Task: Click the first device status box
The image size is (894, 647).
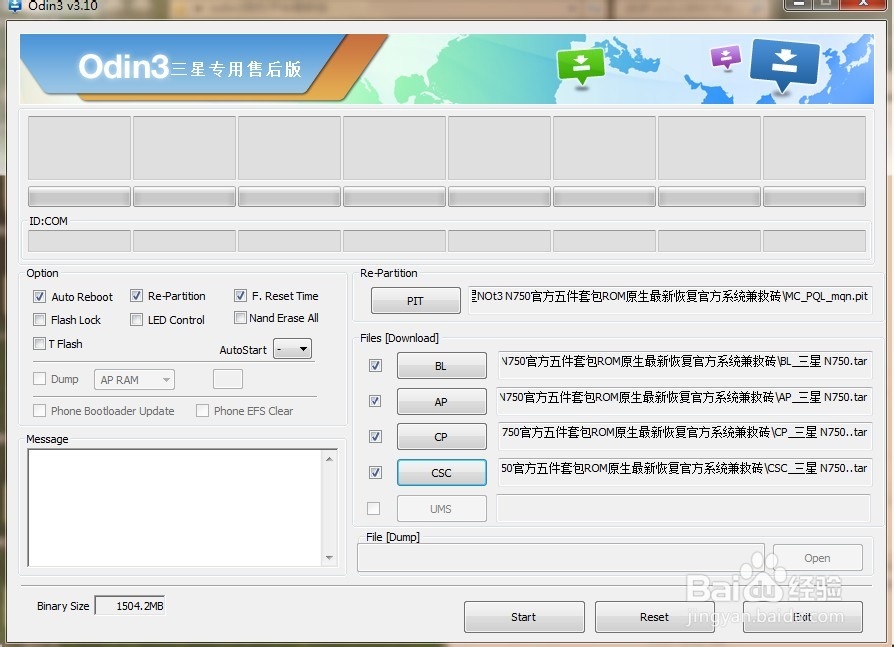Action: [x=79, y=148]
